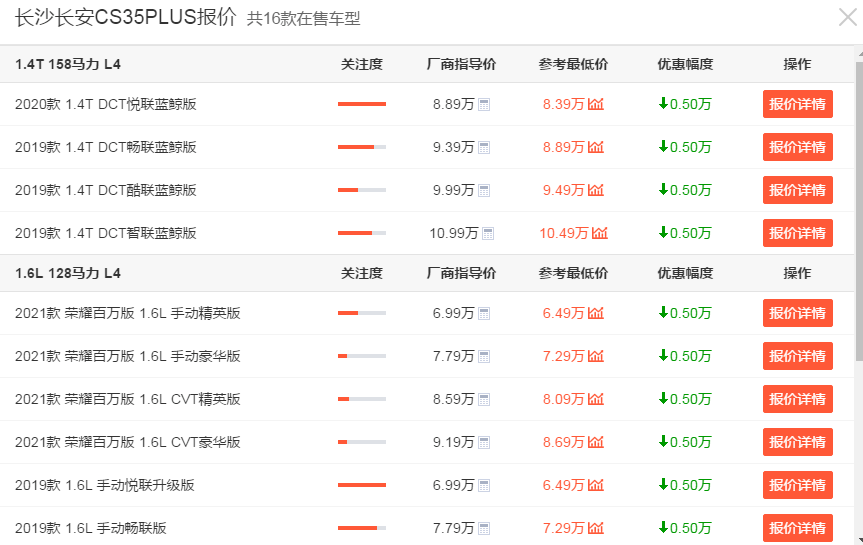Click 报价详情 for 2019款 手动畅联版
The width and height of the screenshot is (863, 545).
pyautogui.click(x=798, y=528)
